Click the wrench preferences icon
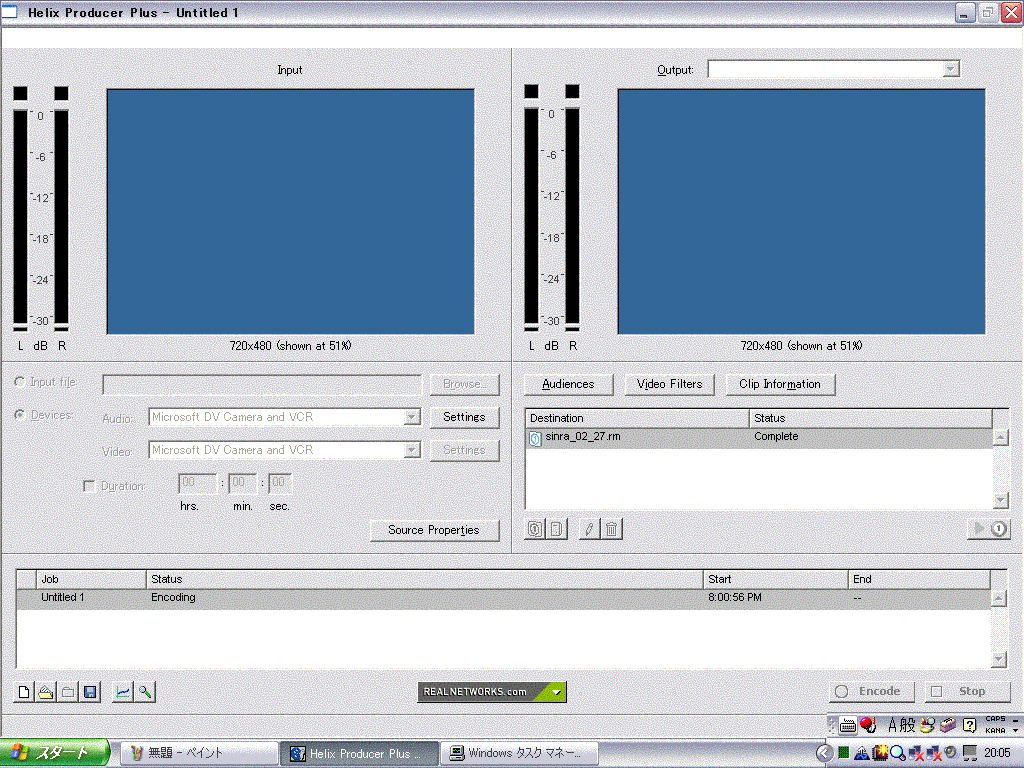Viewport: 1024px width, 768px height. click(x=145, y=691)
